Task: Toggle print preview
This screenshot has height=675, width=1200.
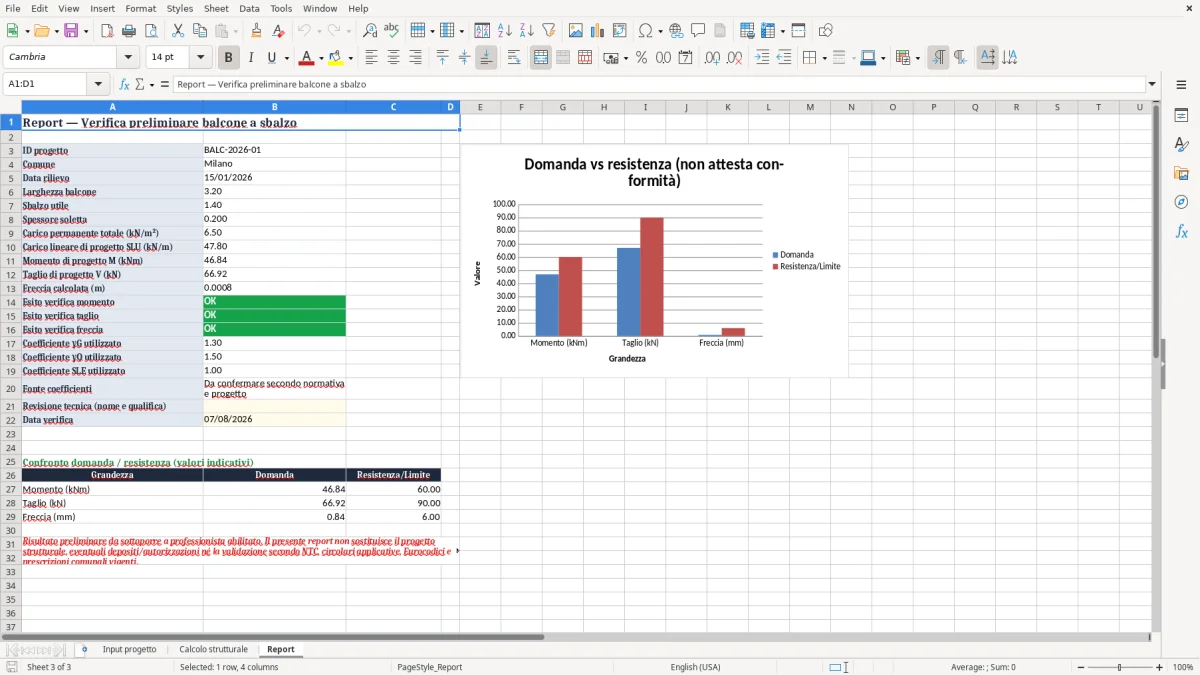Action: point(150,31)
